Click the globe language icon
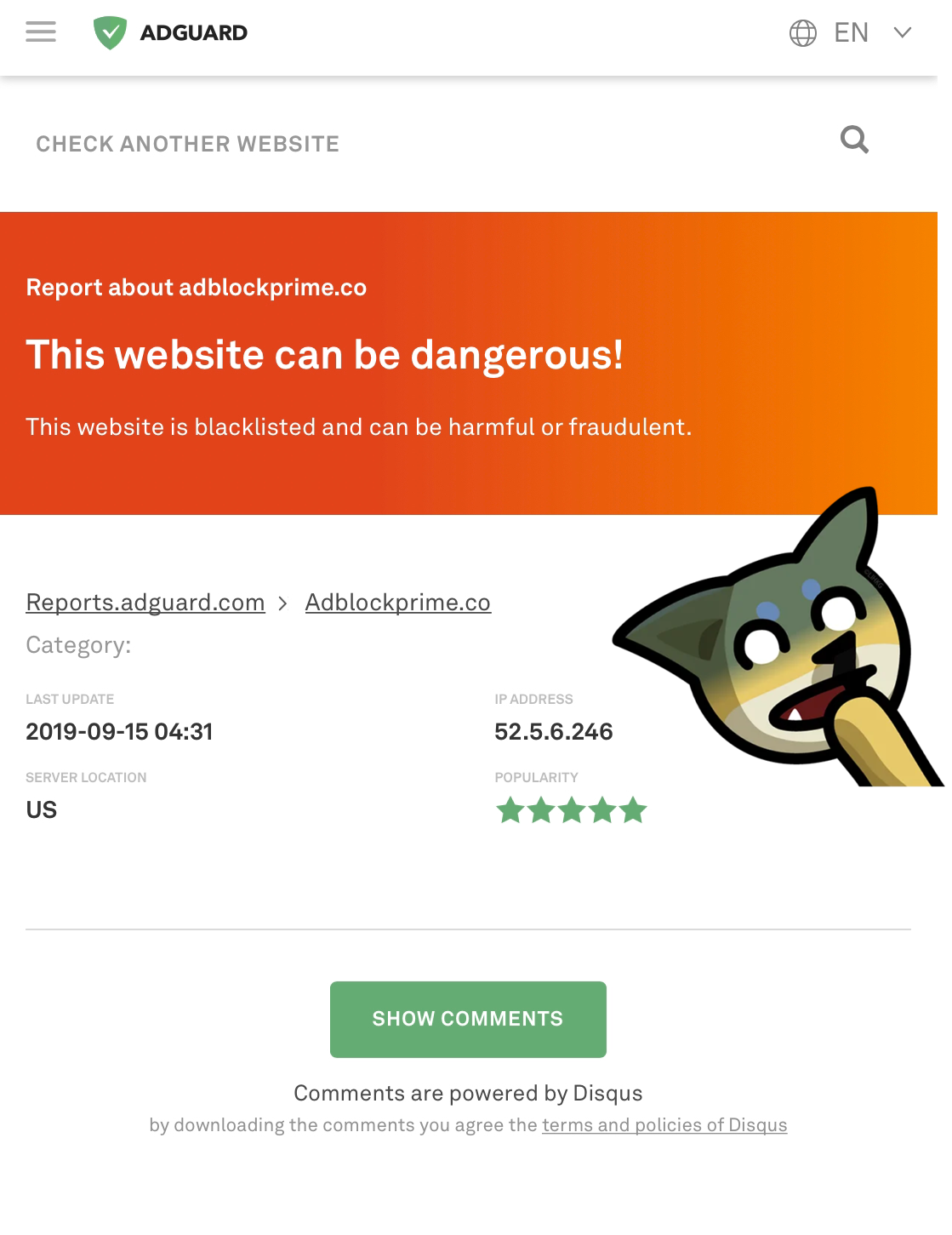 point(803,33)
